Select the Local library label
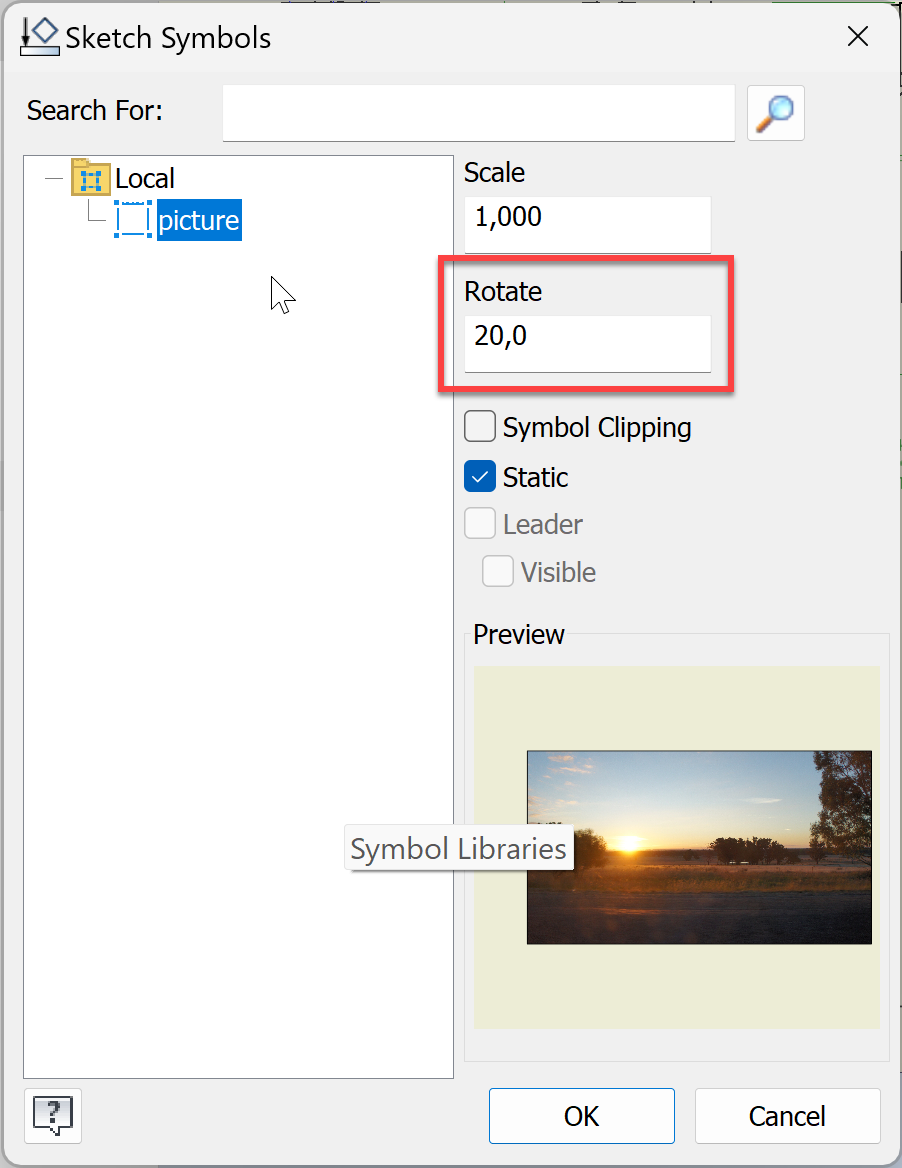The height and width of the screenshot is (1168, 902). coord(145,179)
